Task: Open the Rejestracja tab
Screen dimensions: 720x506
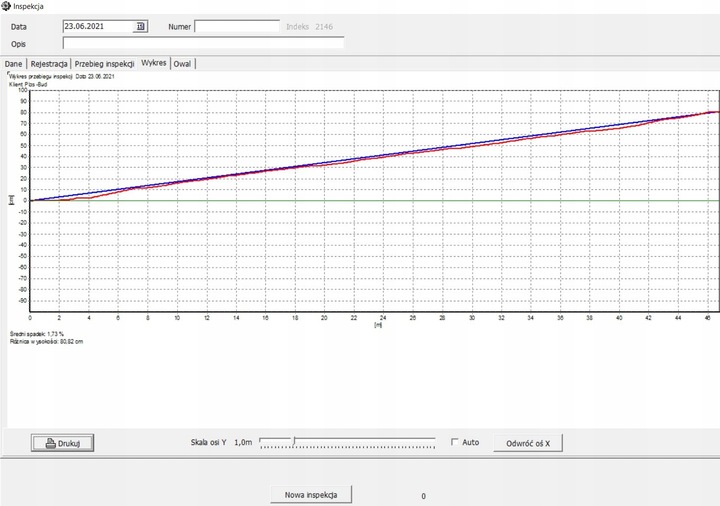Action: point(50,64)
